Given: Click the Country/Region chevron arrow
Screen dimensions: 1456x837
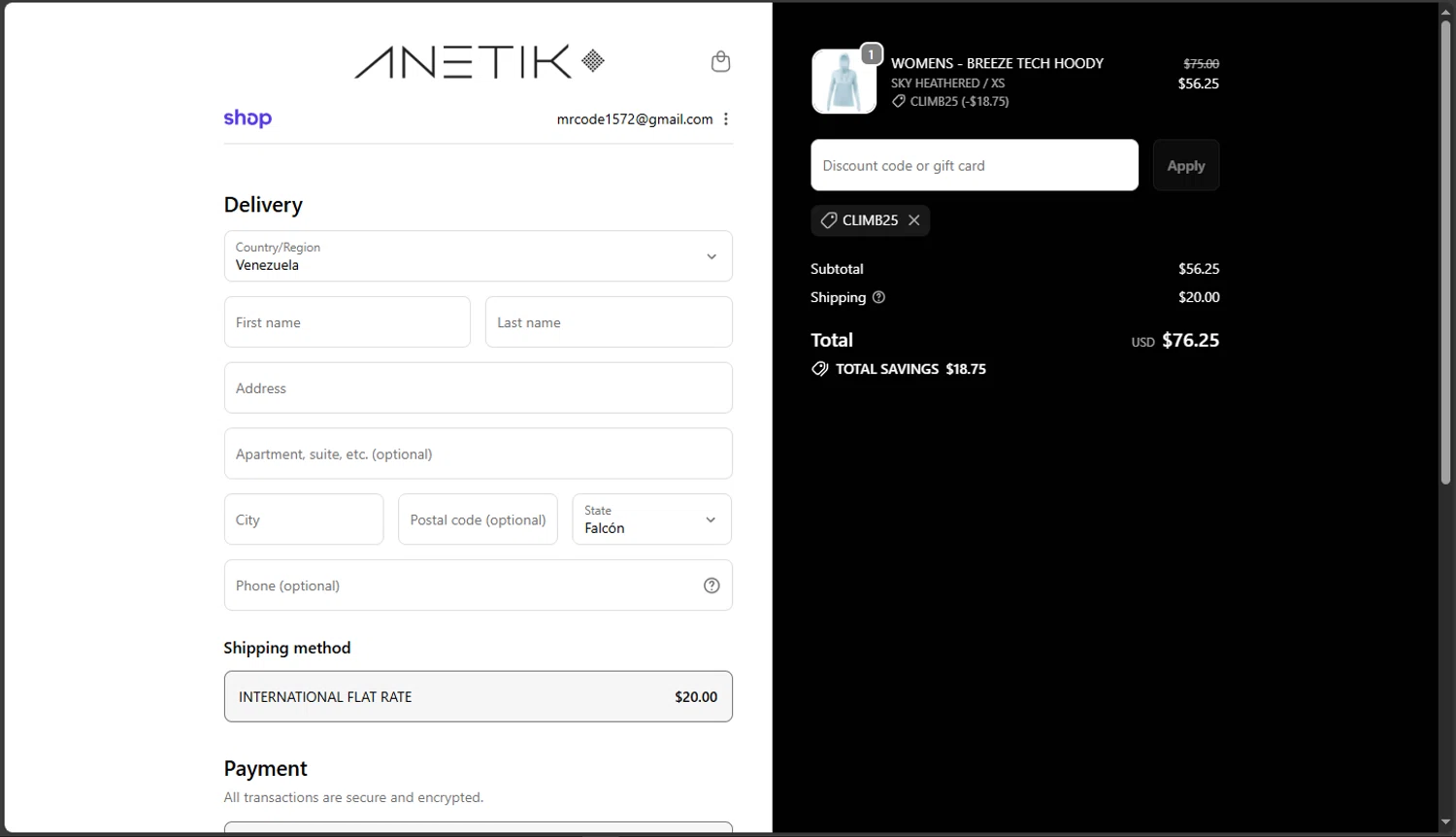Looking at the screenshot, I should click(711, 256).
